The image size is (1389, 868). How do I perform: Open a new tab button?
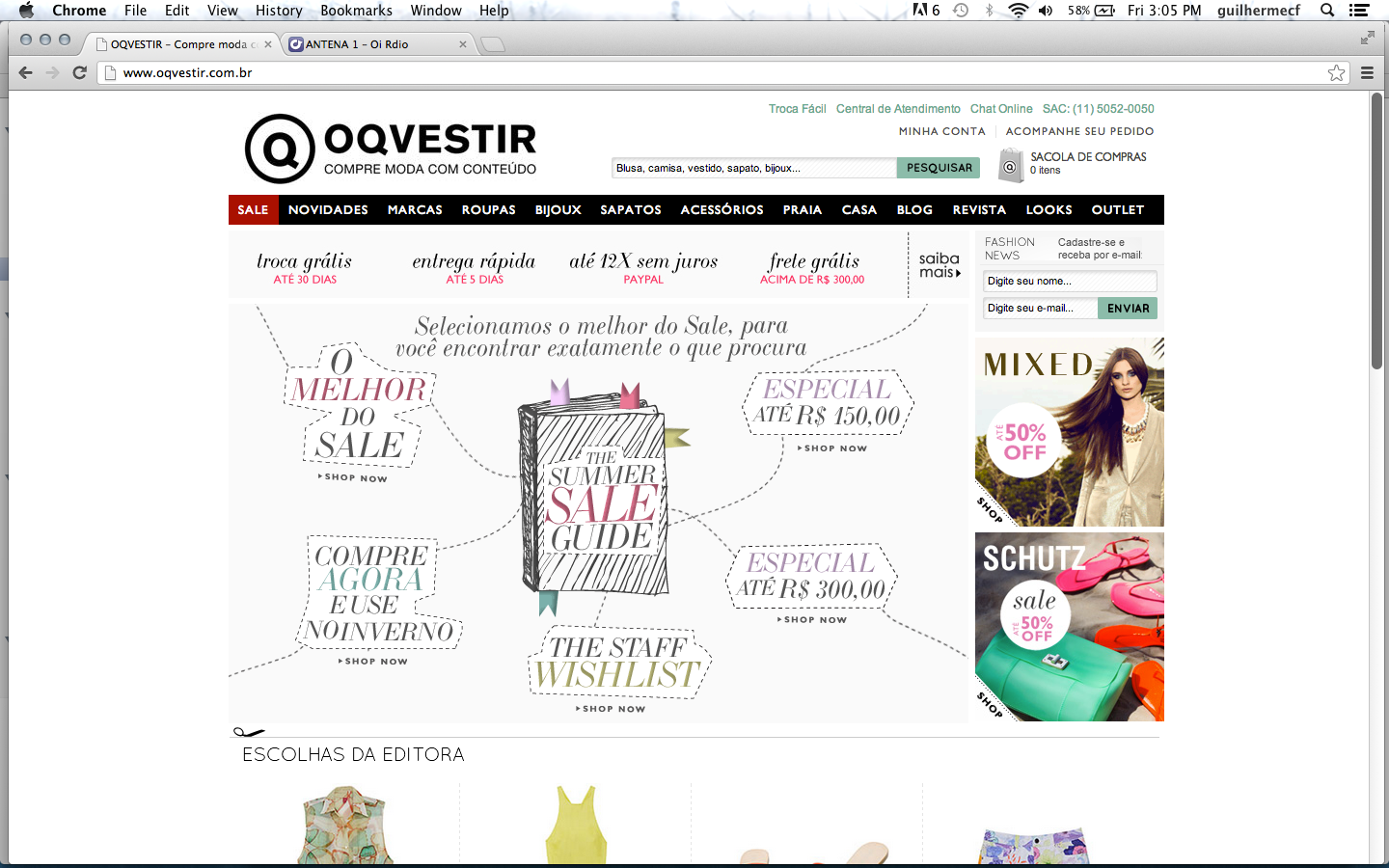click(493, 44)
